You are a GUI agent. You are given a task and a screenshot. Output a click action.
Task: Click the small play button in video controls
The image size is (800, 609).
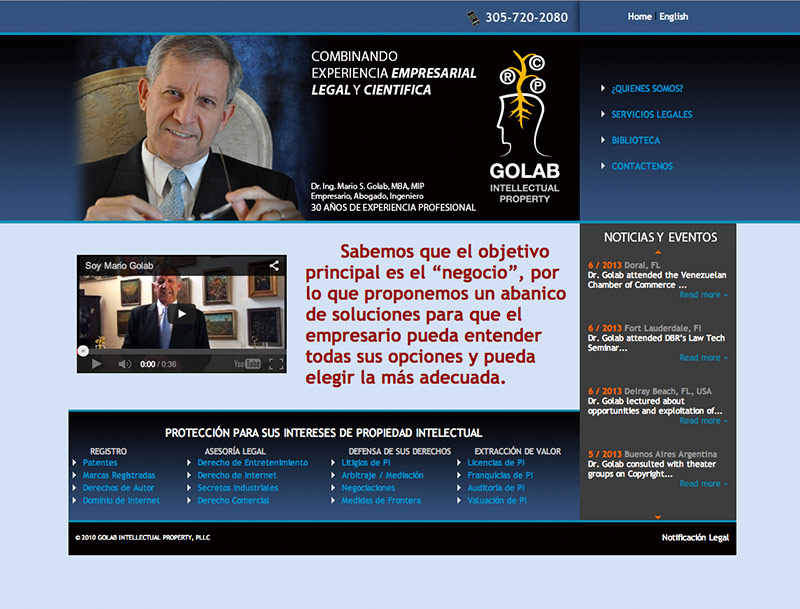coord(96,364)
